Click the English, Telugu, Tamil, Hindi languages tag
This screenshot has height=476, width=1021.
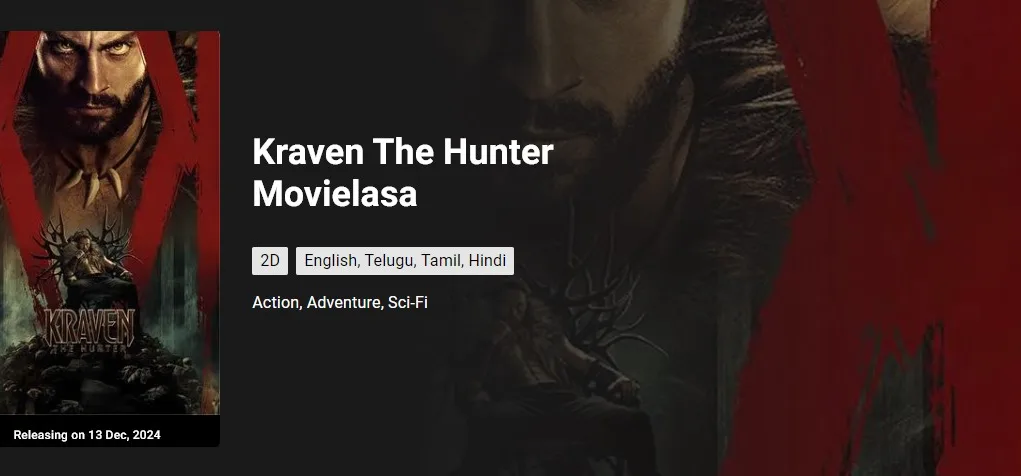pos(405,261)
